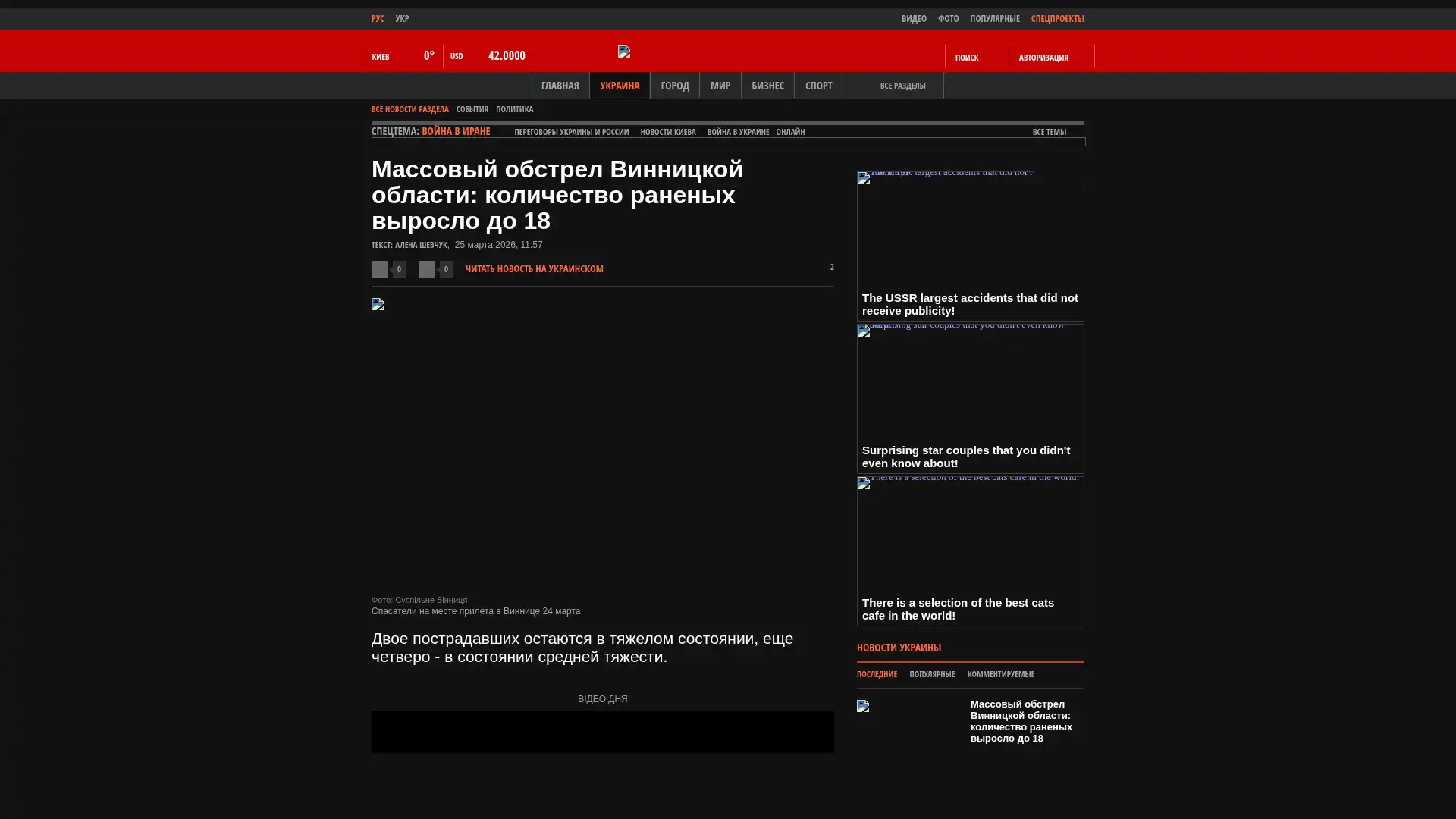Open the ВОЙНА В ИРАНЕ special topic link
Viewport: 1456px width, 819px height.
[456, 131]
